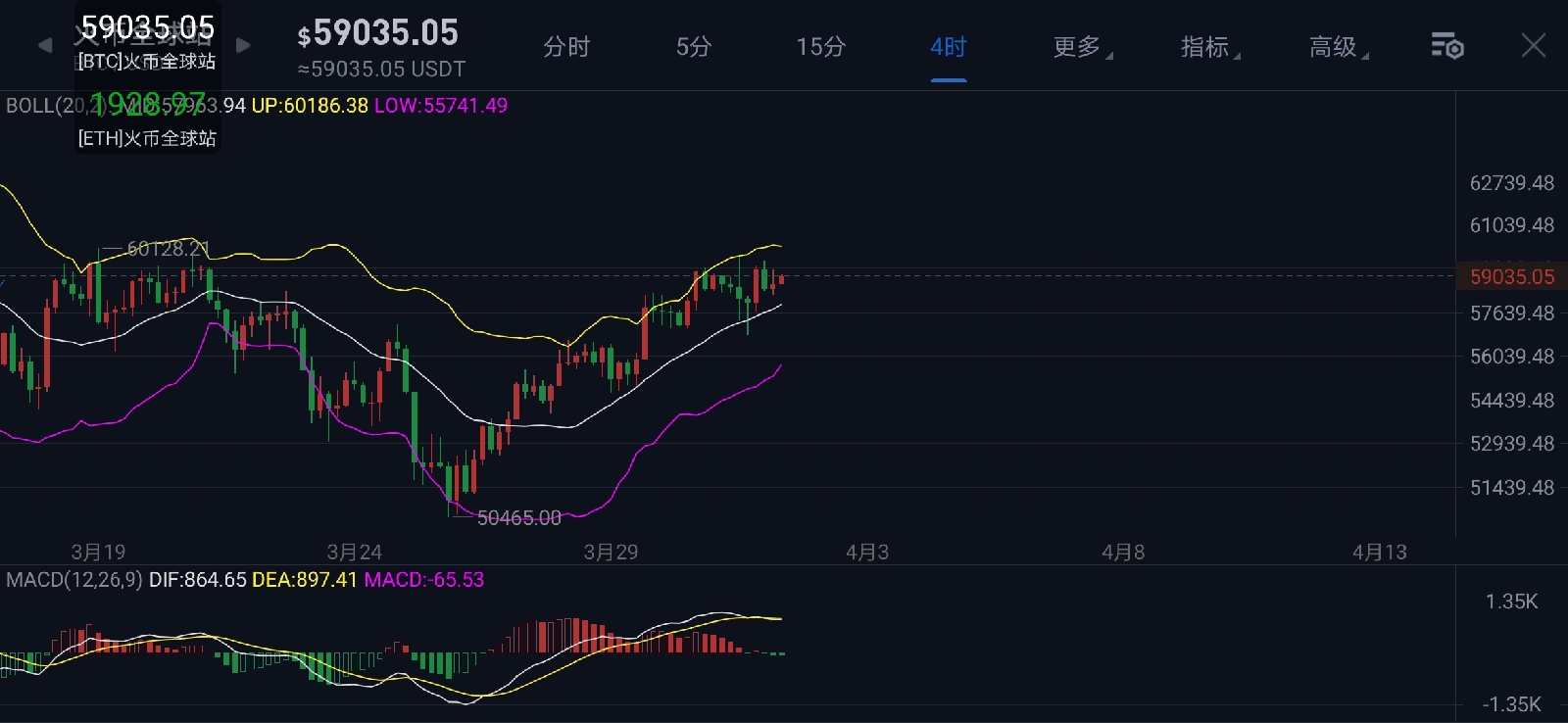Click the red 59035.05 current price tag

pyautogui.click(x=1511, y=277)
